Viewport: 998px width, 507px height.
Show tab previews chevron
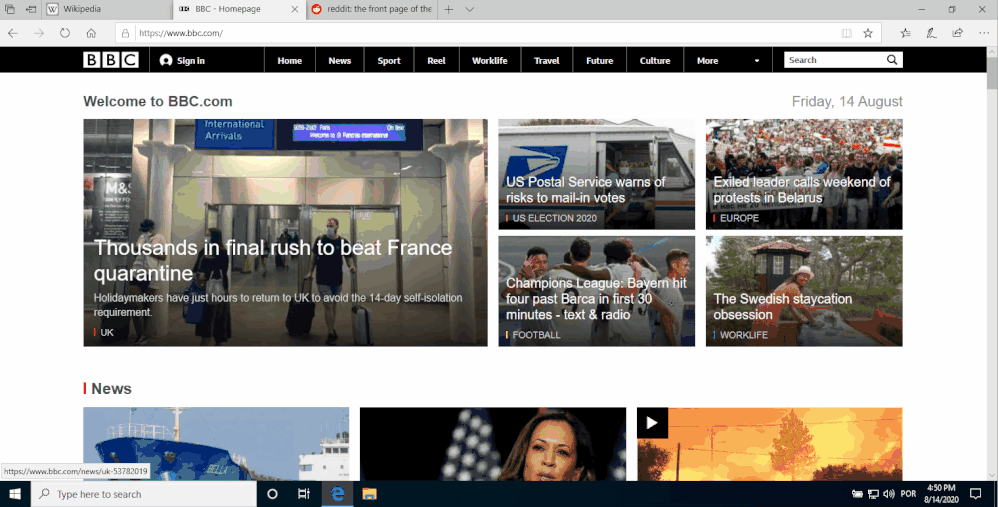(x=470, y=9)
